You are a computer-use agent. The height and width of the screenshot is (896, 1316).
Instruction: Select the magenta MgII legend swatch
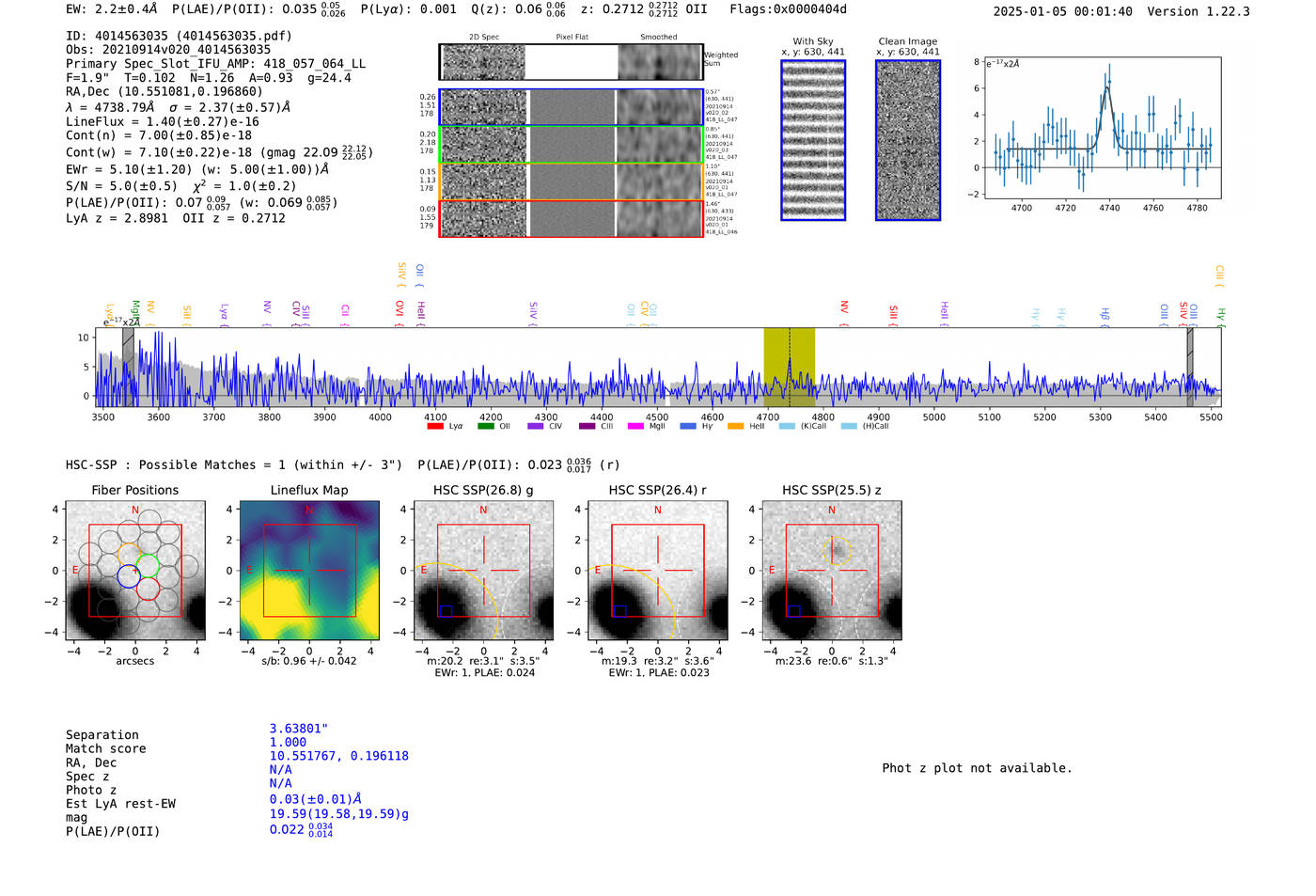click(x=635, y=426)
